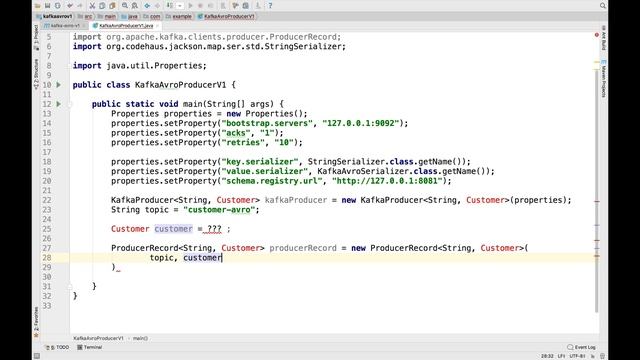The width and height of the screenshot is (640, 360).
Task: Click the Synchronize toolbar icon
Action: (x=58, y=6)
